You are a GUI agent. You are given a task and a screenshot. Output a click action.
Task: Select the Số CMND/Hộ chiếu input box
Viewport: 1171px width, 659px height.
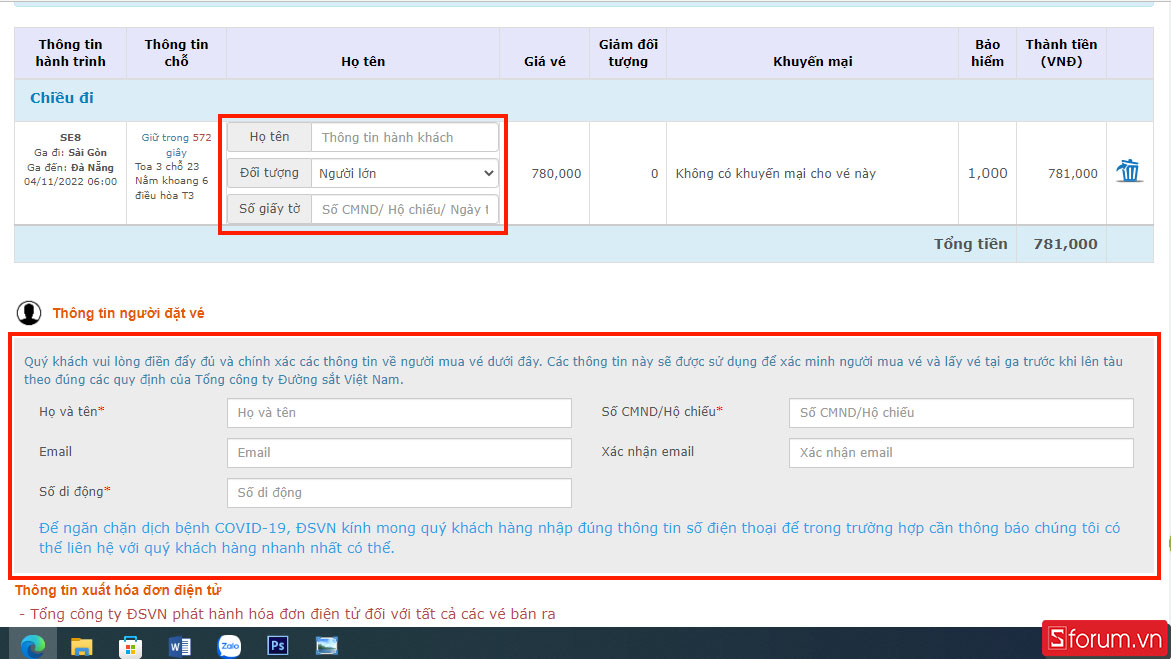[960, 412]
